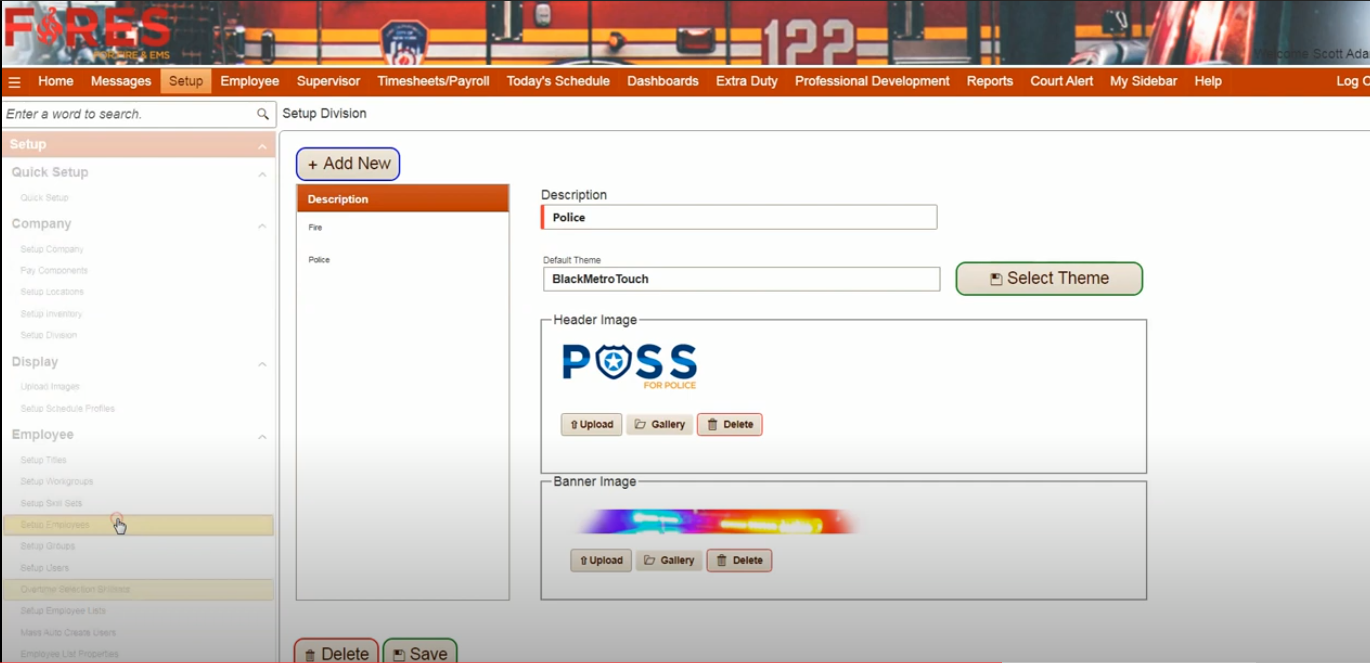This screenshot has height=663, width=1370.
Task: Open Today's Schedule
Action: pos(558,81)
